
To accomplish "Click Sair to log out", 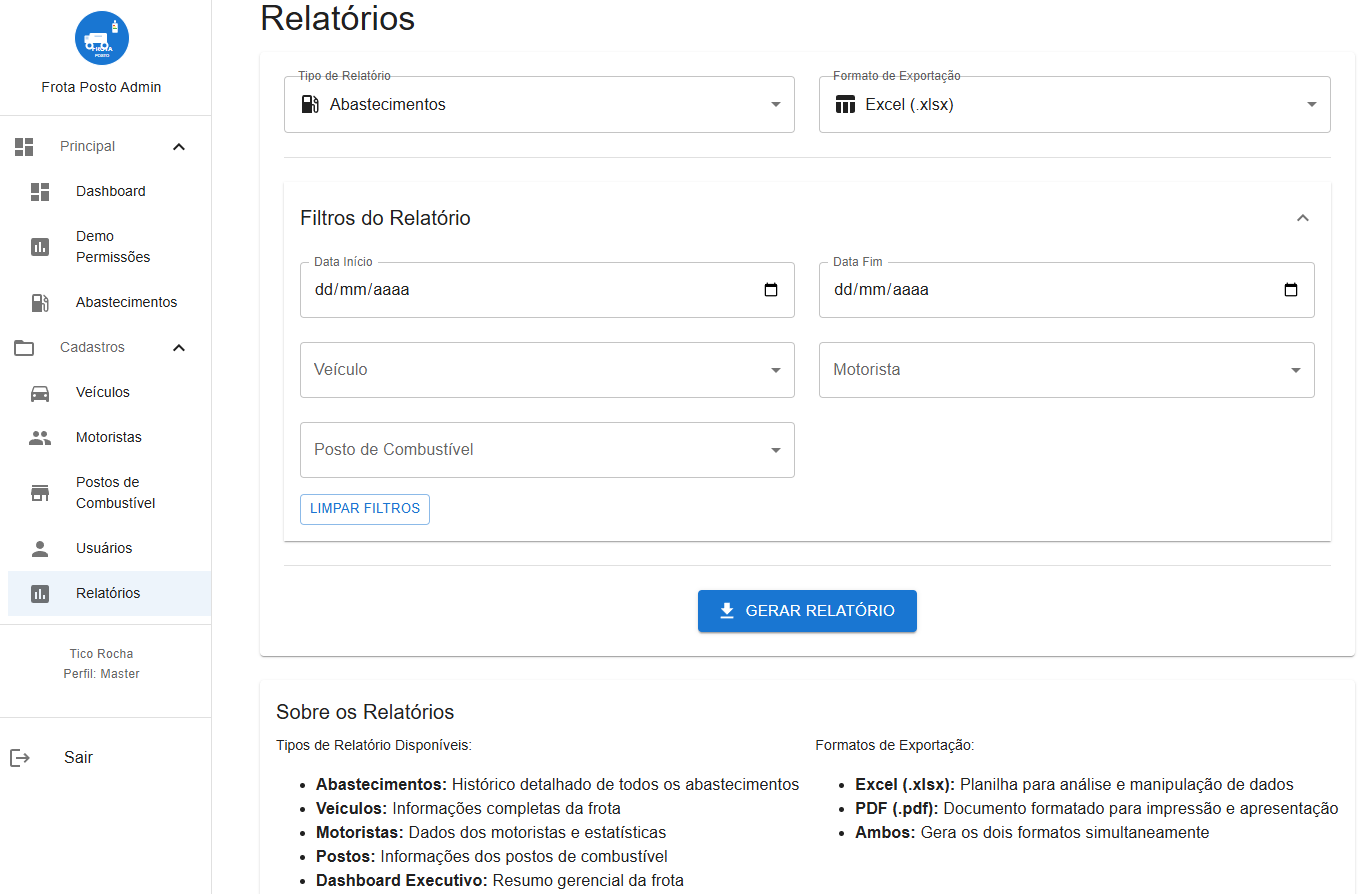I will click(x=78, y=758).
